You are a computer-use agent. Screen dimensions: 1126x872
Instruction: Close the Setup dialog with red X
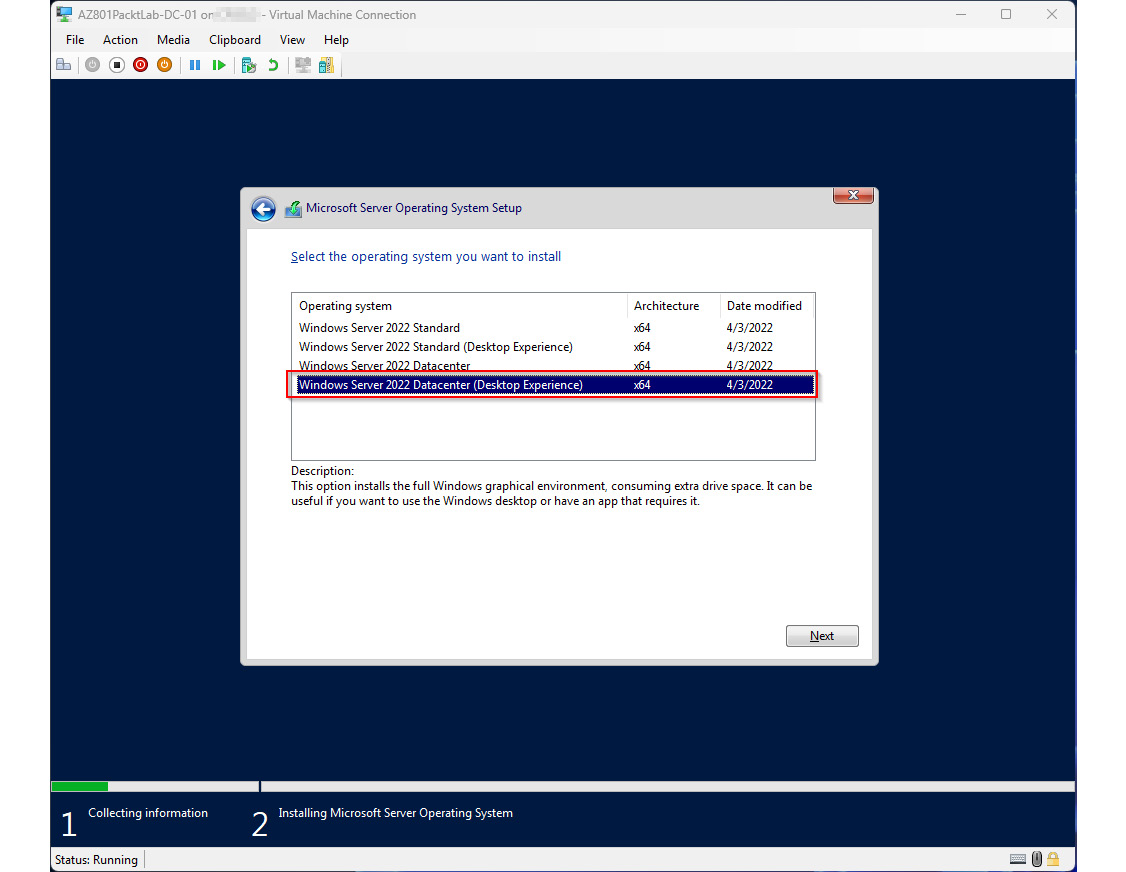853,195
